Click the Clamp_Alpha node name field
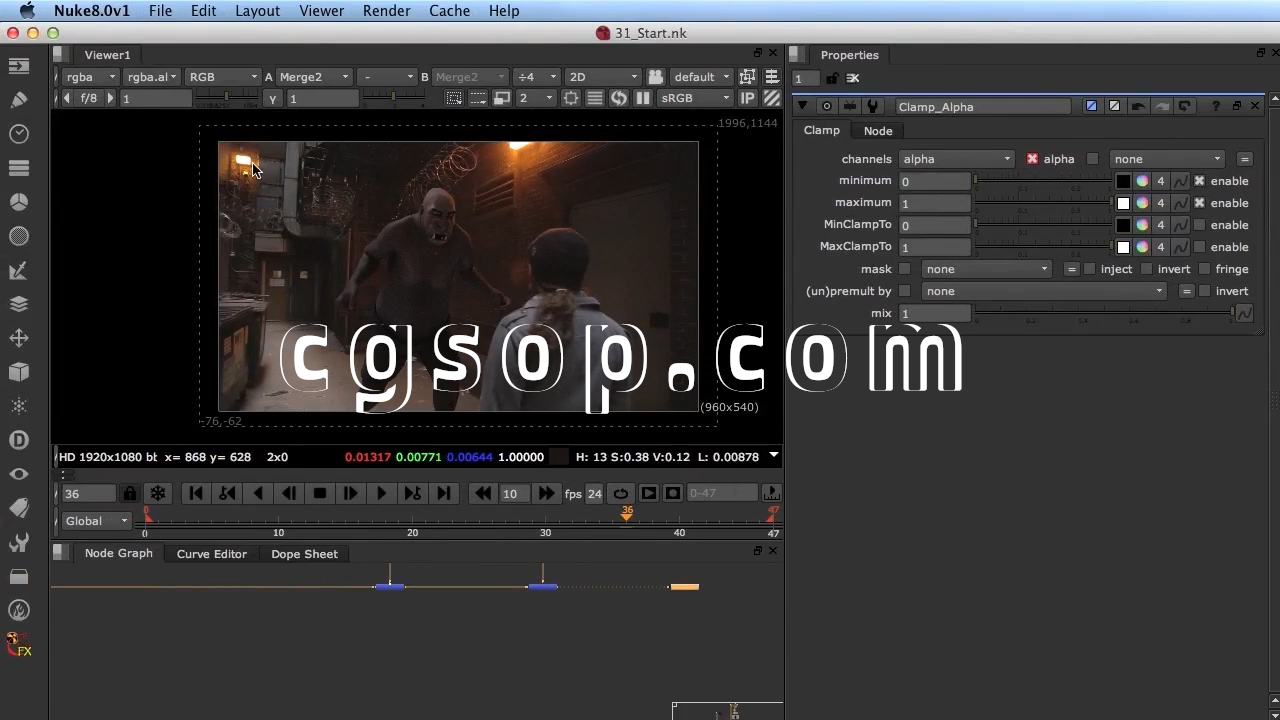Screen dimensions: 1280x720 point(983,106)
